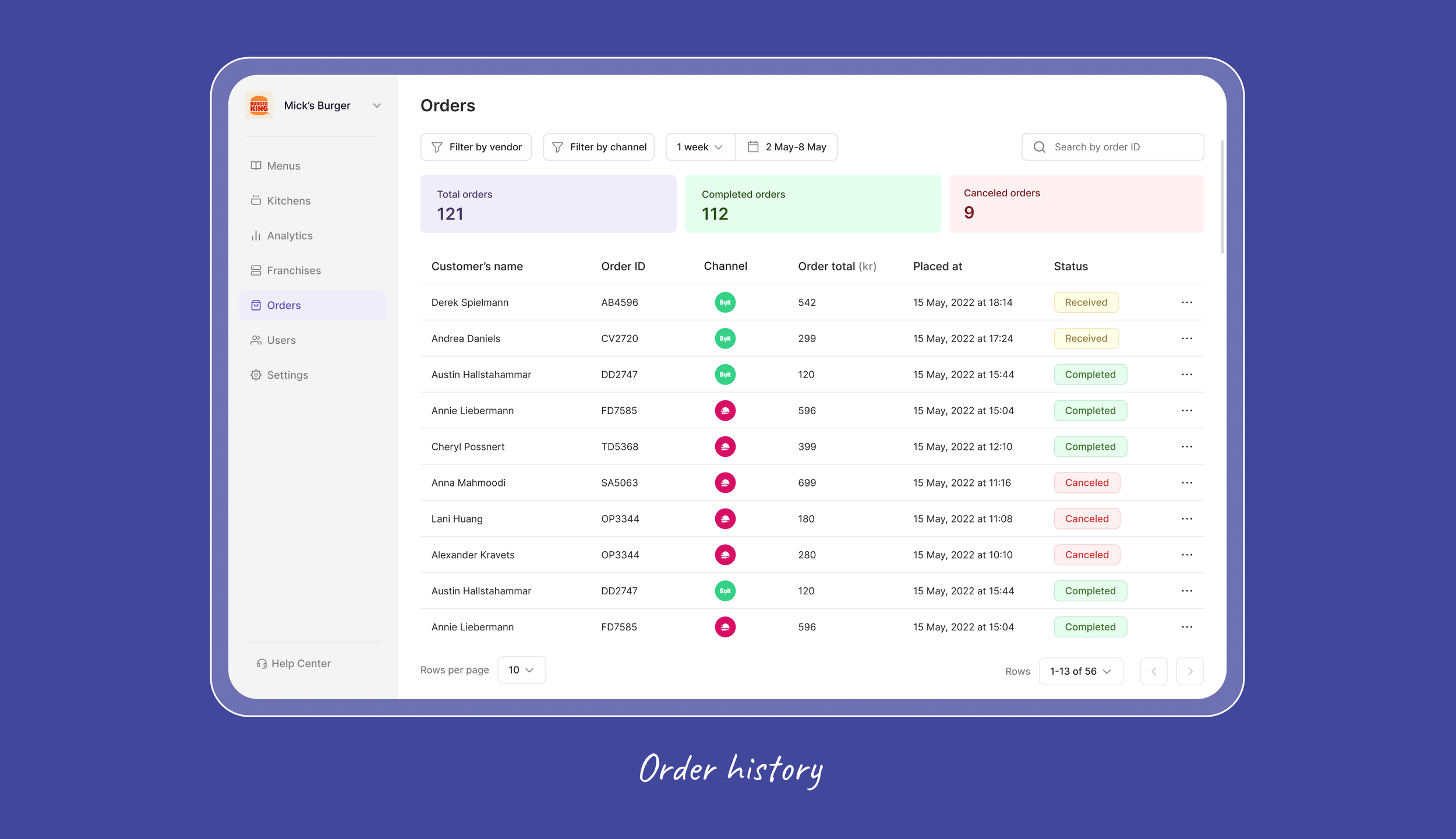Open Menus in the sidebar
This screenshot has width=1456, height=839.
point(313,166)
